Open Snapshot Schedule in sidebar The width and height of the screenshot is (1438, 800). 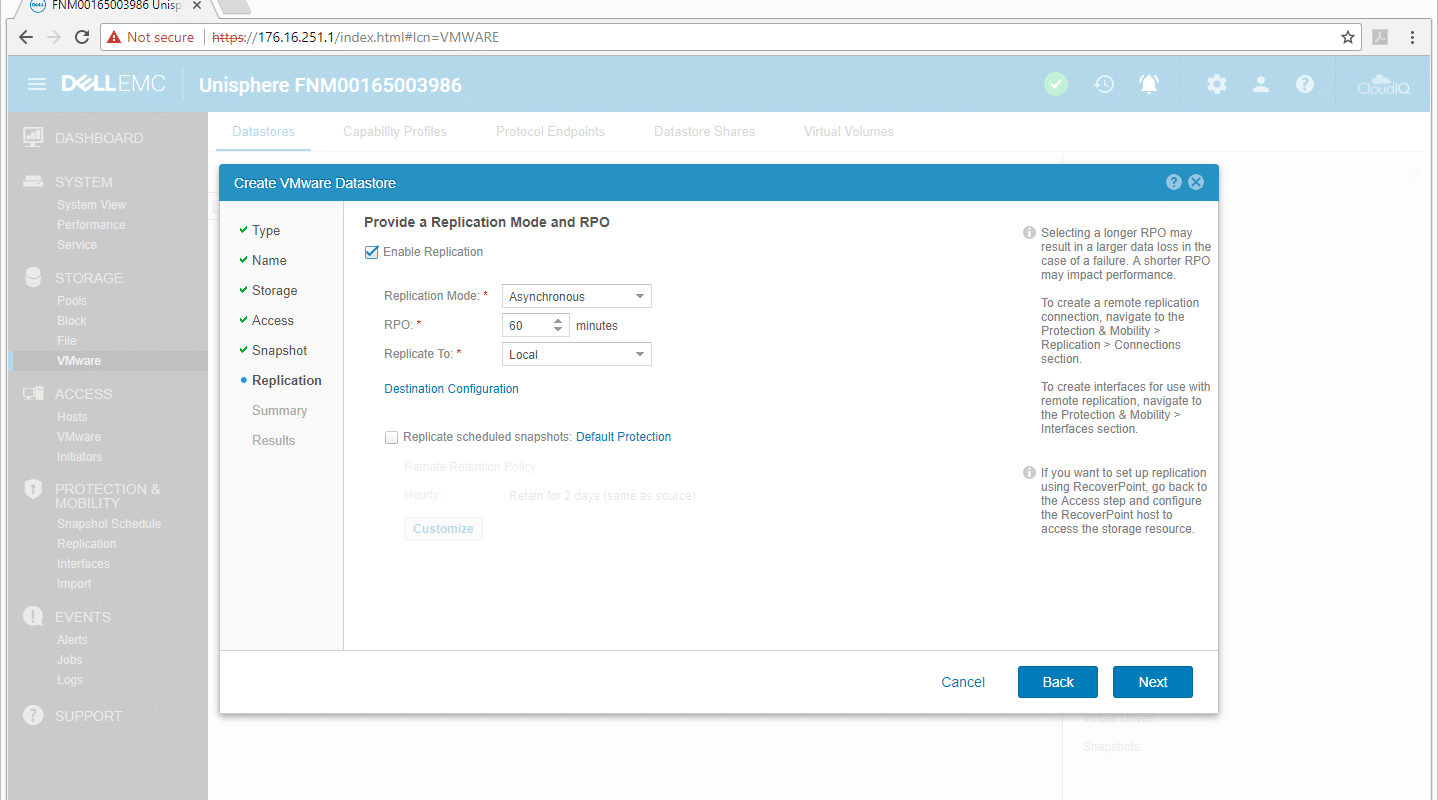pos(109,524)
